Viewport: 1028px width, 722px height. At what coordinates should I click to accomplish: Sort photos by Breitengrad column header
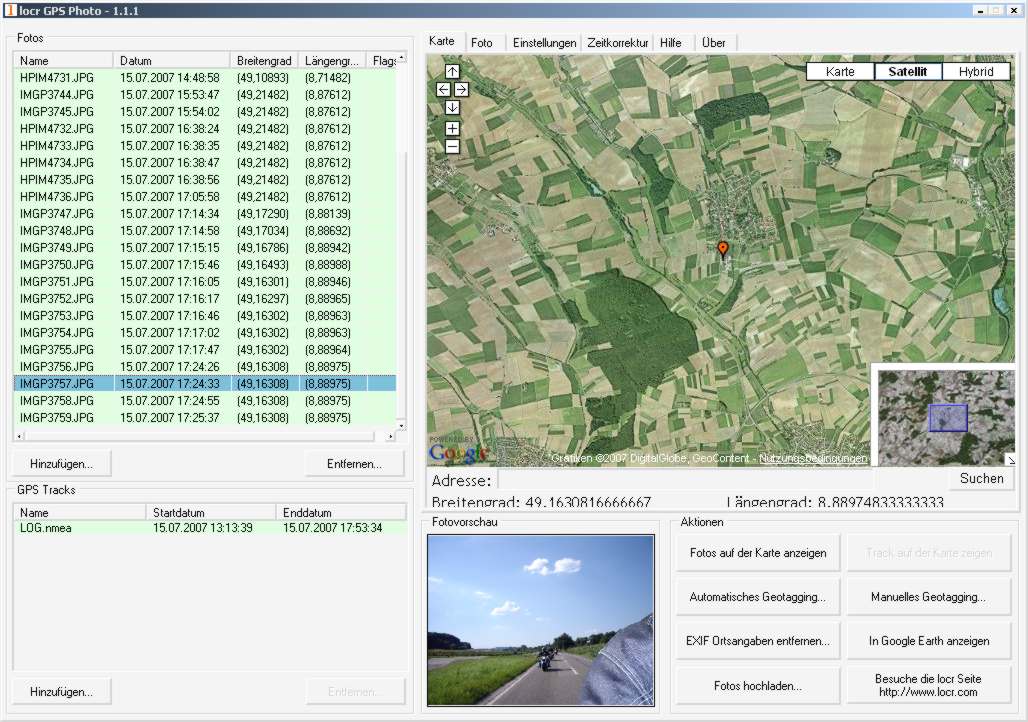[x=265, y=61]
